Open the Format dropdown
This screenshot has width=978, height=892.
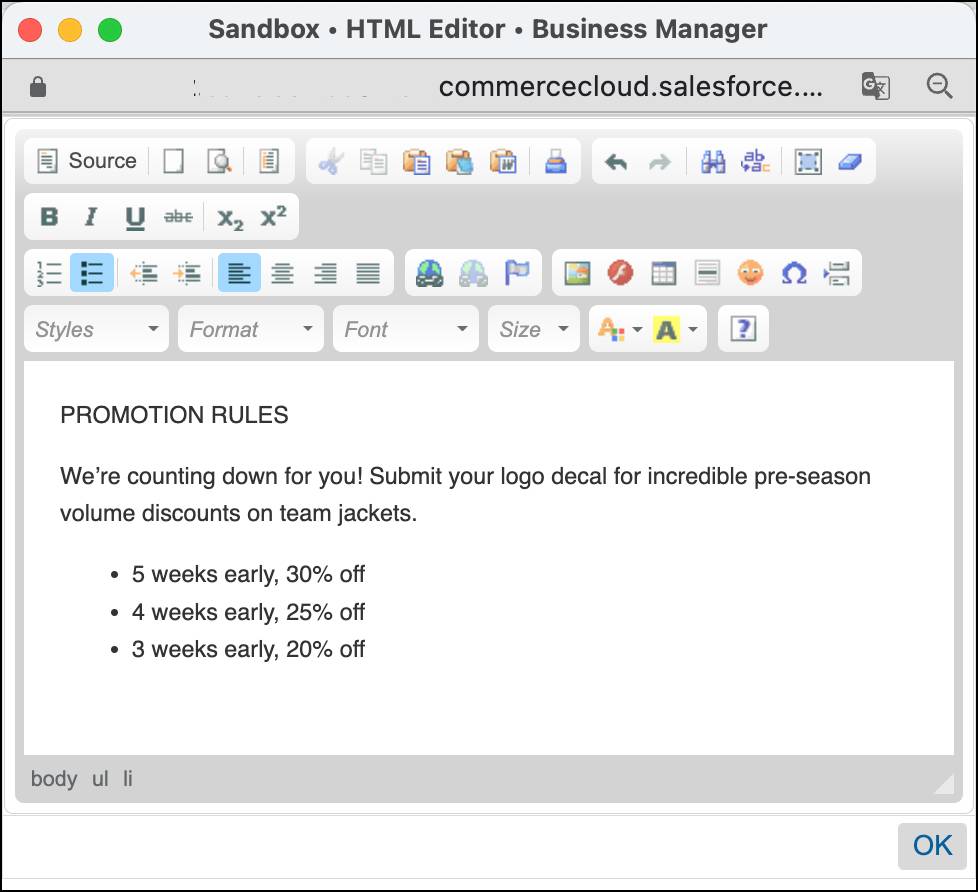pos(251,329)
